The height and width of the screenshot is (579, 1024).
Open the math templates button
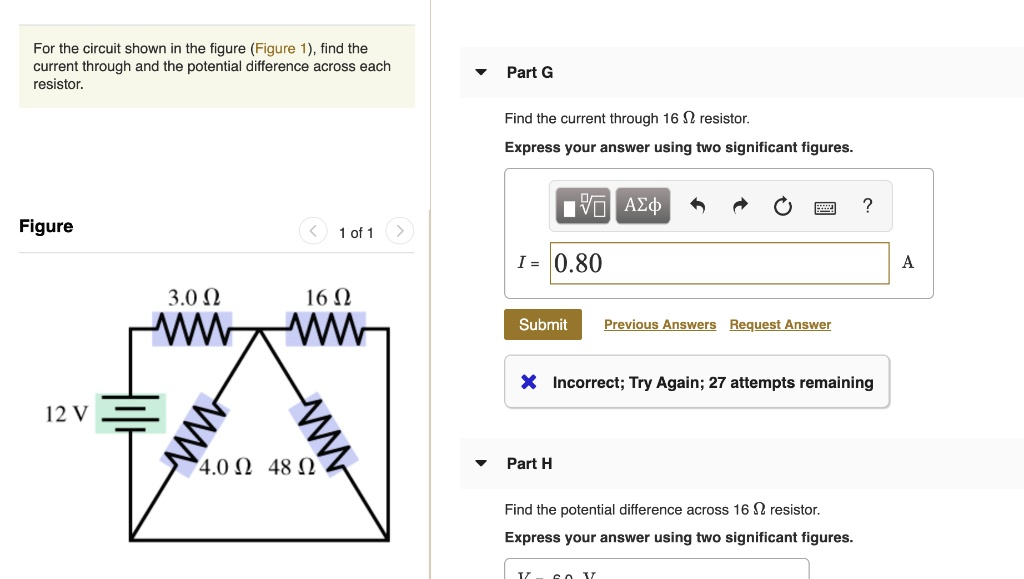pos(582,206)
